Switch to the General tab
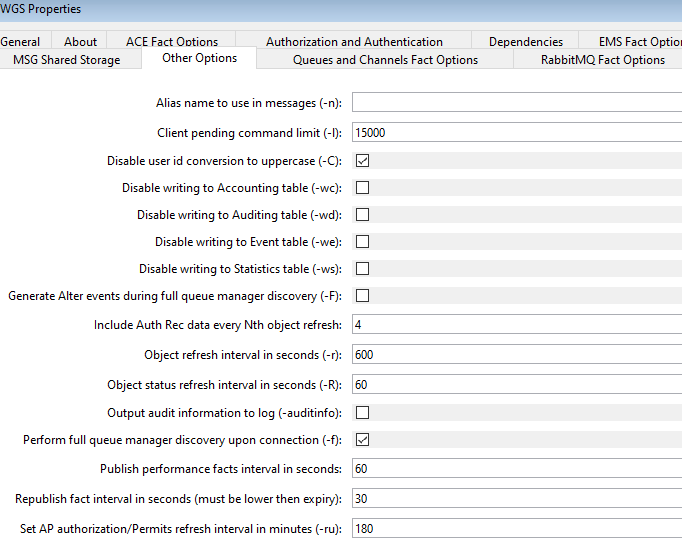 click(x=24, y=41)
